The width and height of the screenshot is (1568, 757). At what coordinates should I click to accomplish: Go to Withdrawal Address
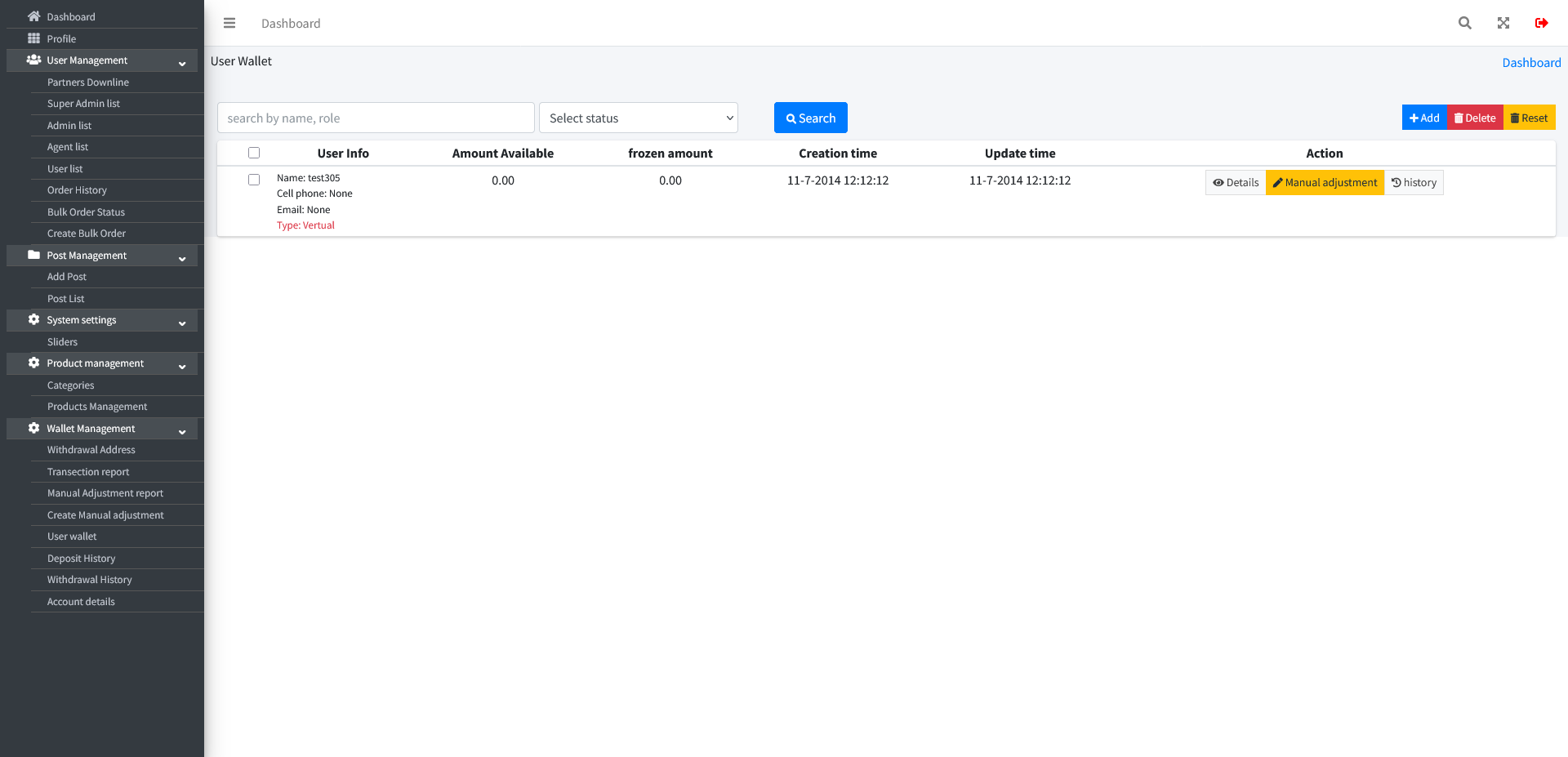(x=91, y=449)
